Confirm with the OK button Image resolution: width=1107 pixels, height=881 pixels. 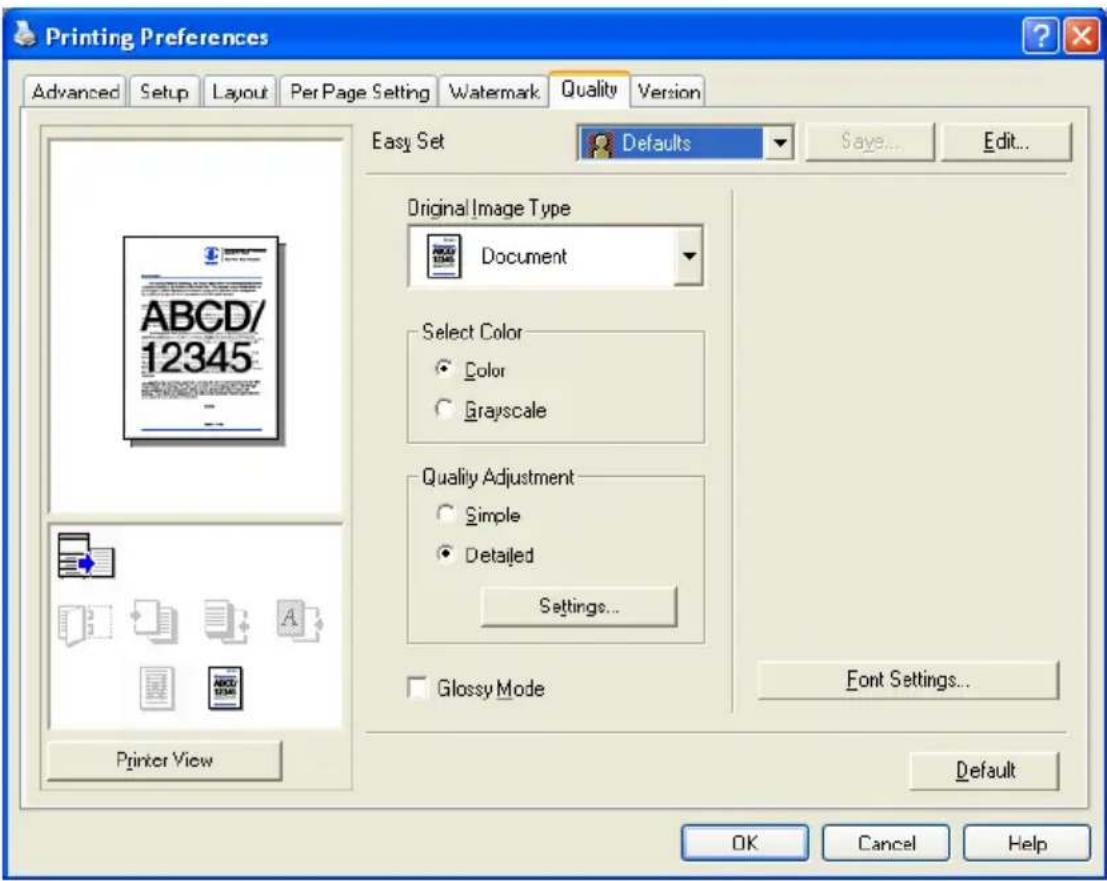[x=745, y=843]
